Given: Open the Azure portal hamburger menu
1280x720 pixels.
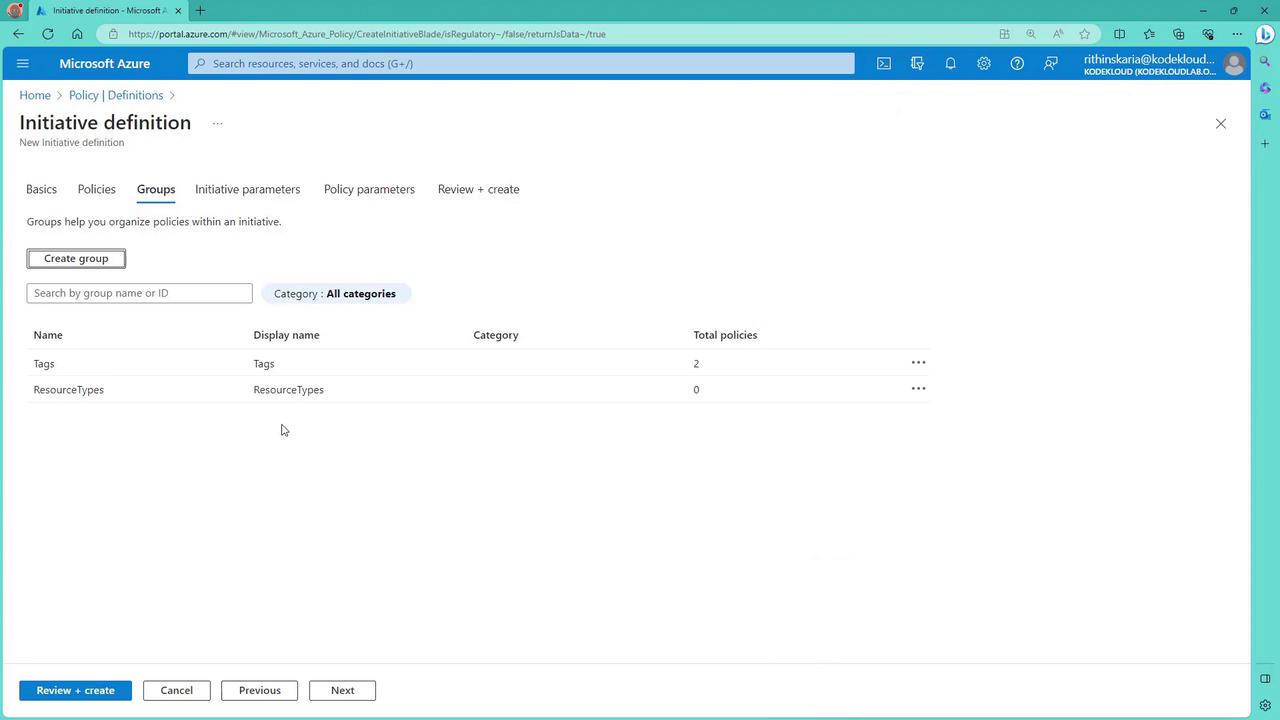Looking at the screenshot, I should (x=23, y=63).
